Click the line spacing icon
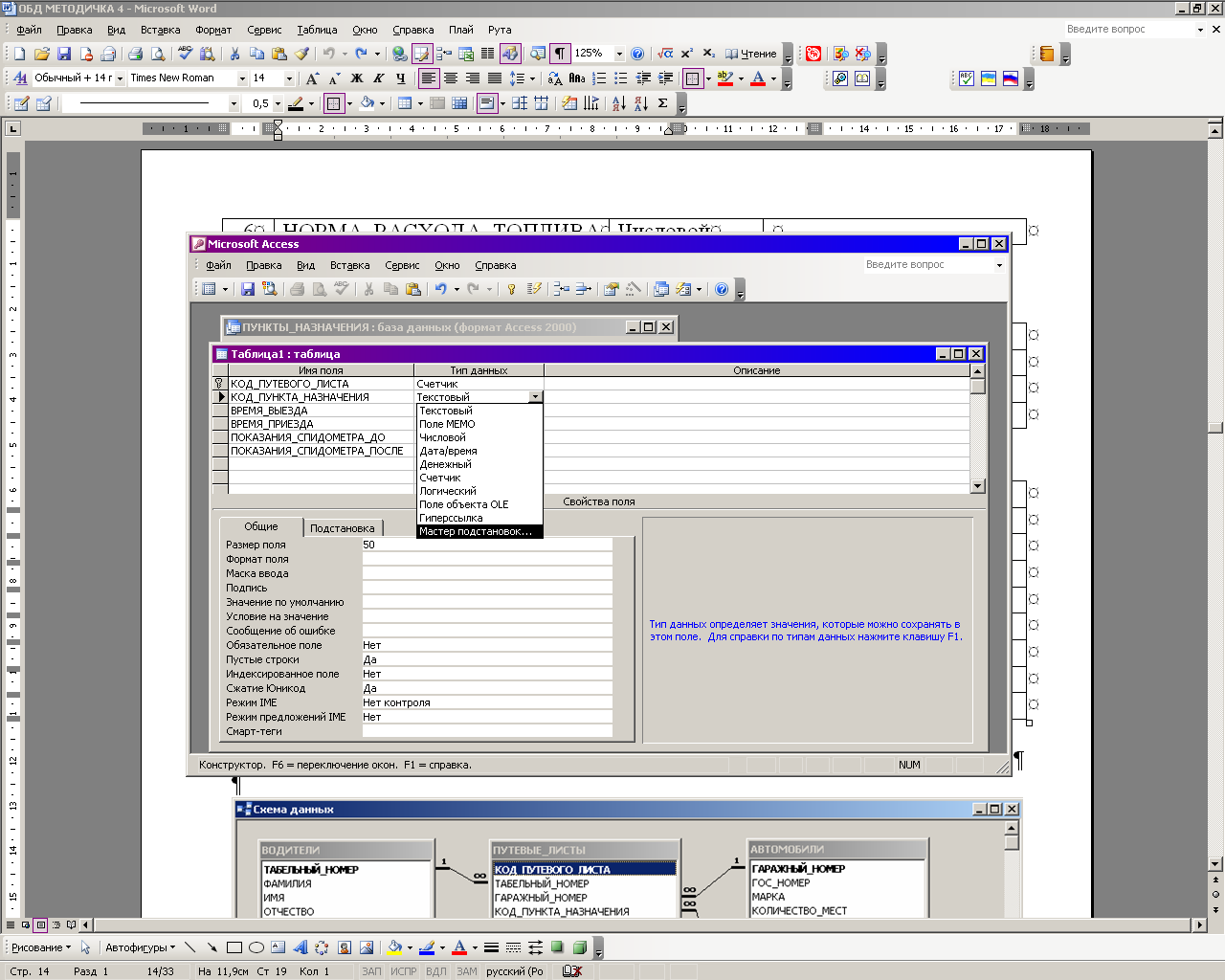The width and height of the screenshot is (1225, 980). click(517, 78)
